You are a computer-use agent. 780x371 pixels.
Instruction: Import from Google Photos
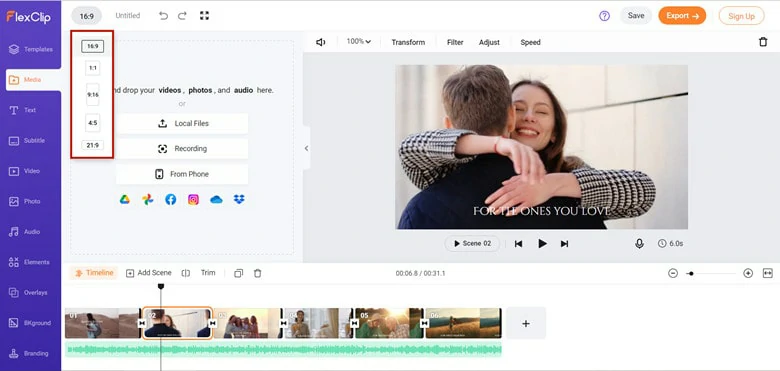pyautogui.click(x=147, y=200)
